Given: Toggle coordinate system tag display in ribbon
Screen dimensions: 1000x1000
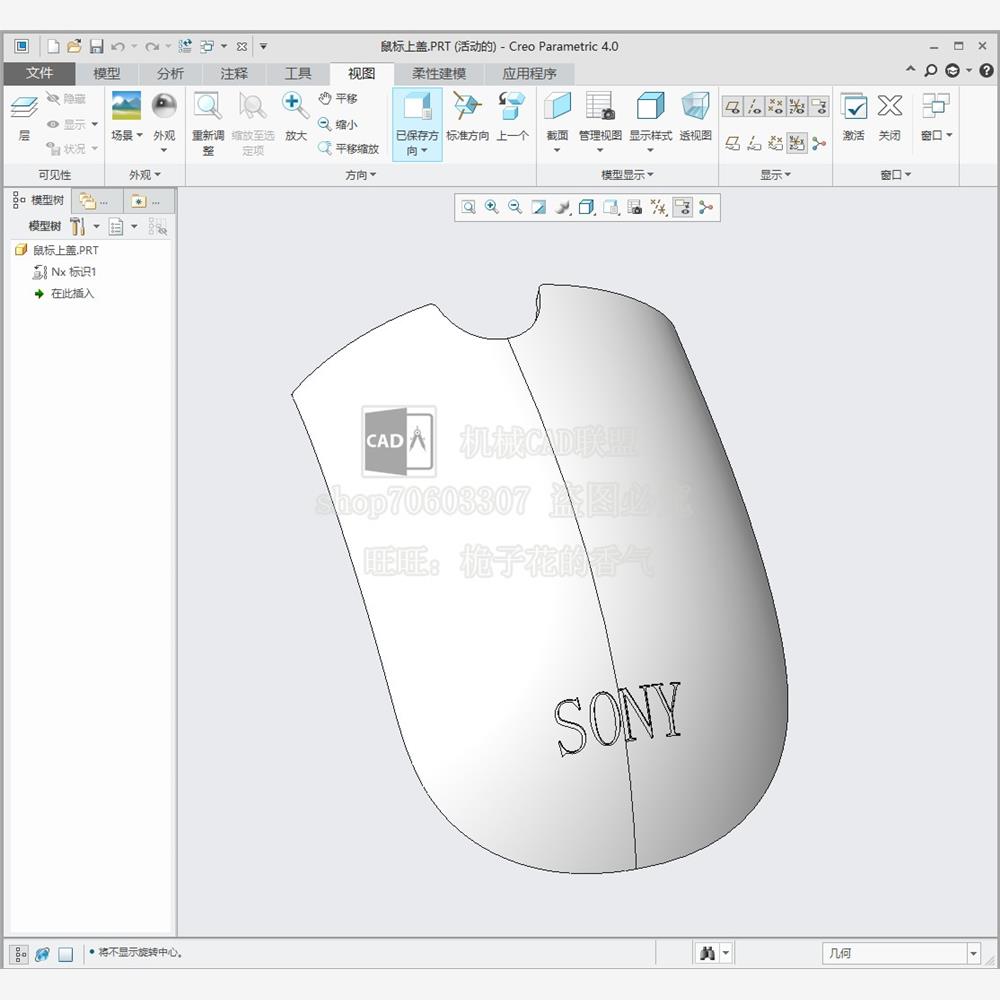Looking at the screenshot, I should [x=797, y=143].
